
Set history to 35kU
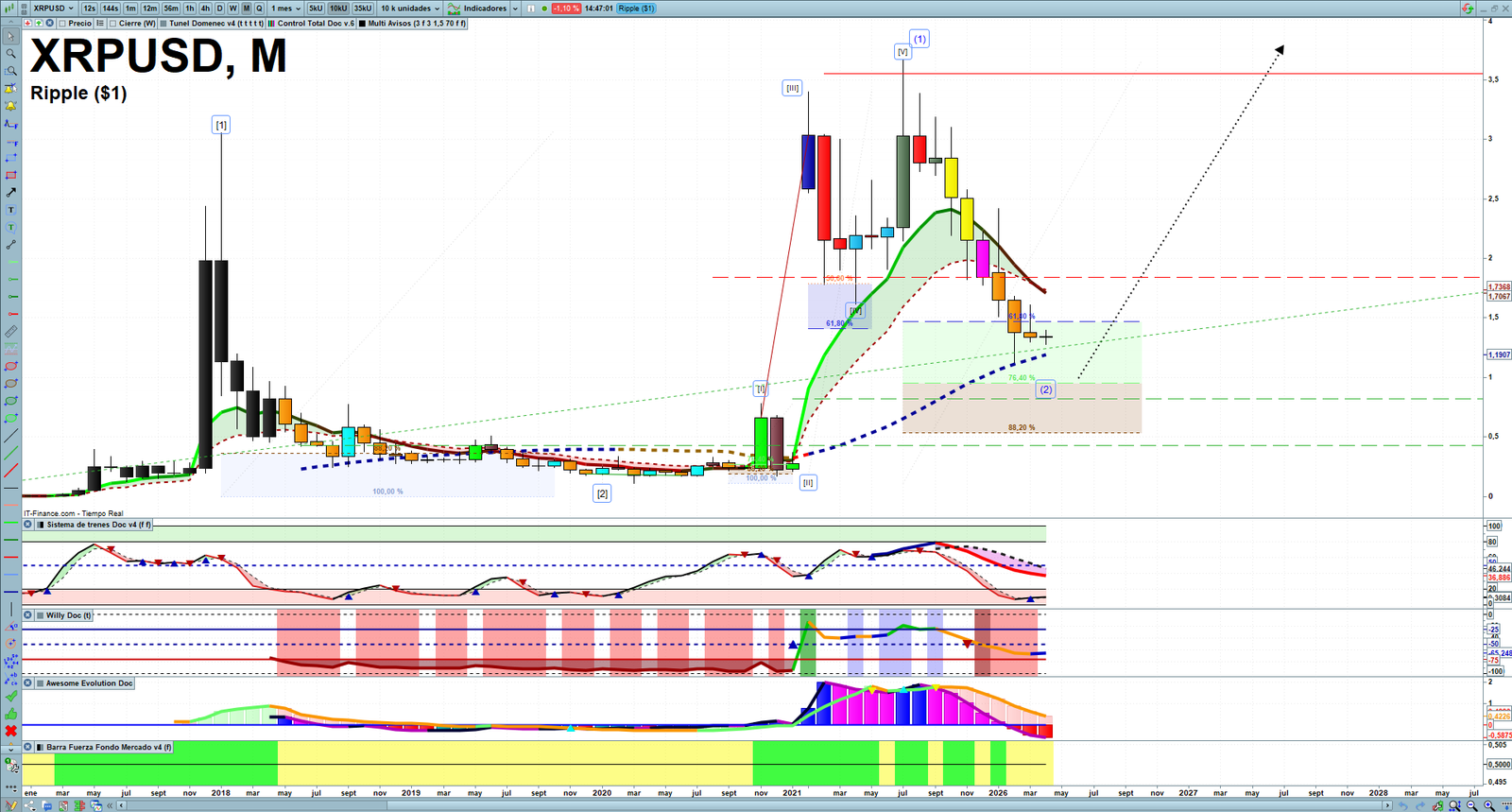(x=363, y=9)
